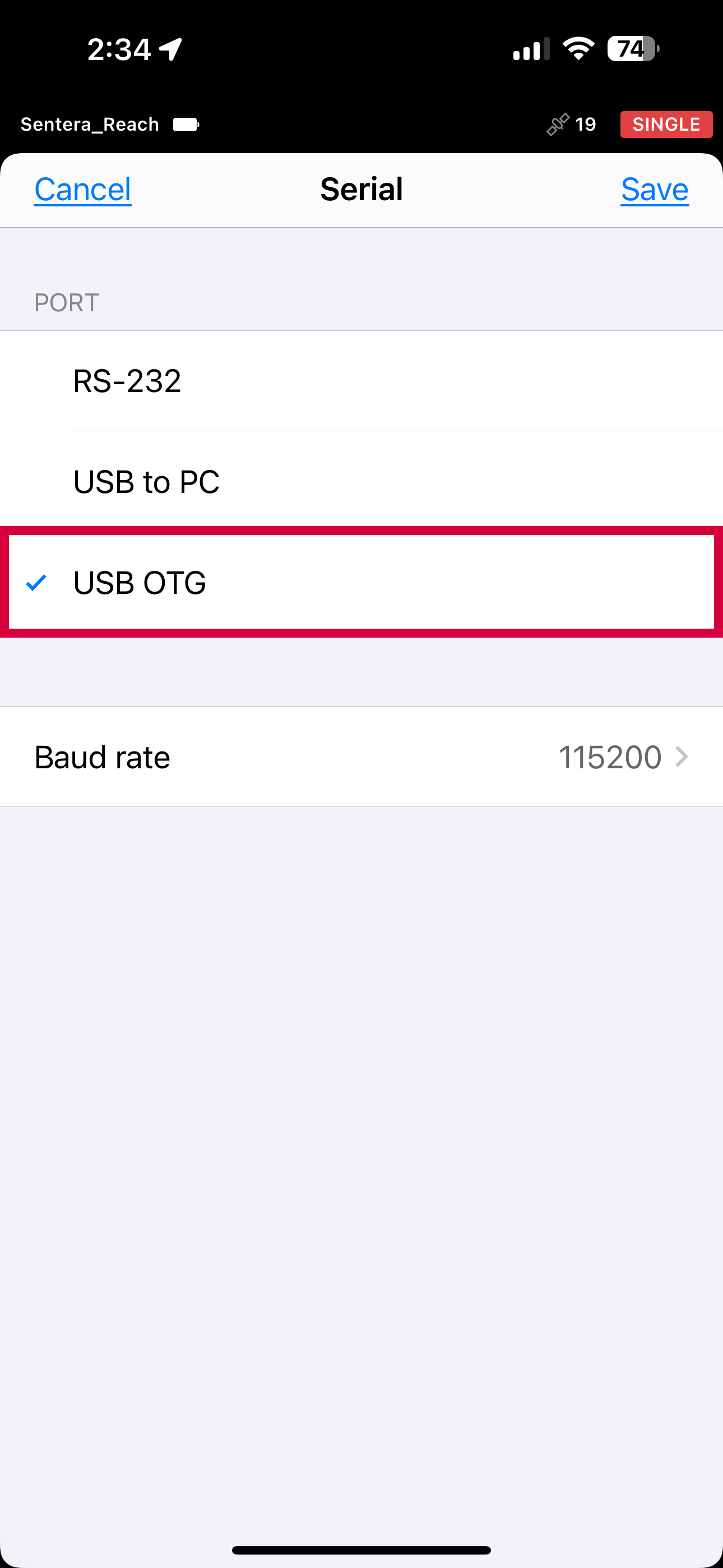This screenshot has width=723, height=1568.
Task: Tap the cellular signal bars icon
Action: [x=531, y=49]
